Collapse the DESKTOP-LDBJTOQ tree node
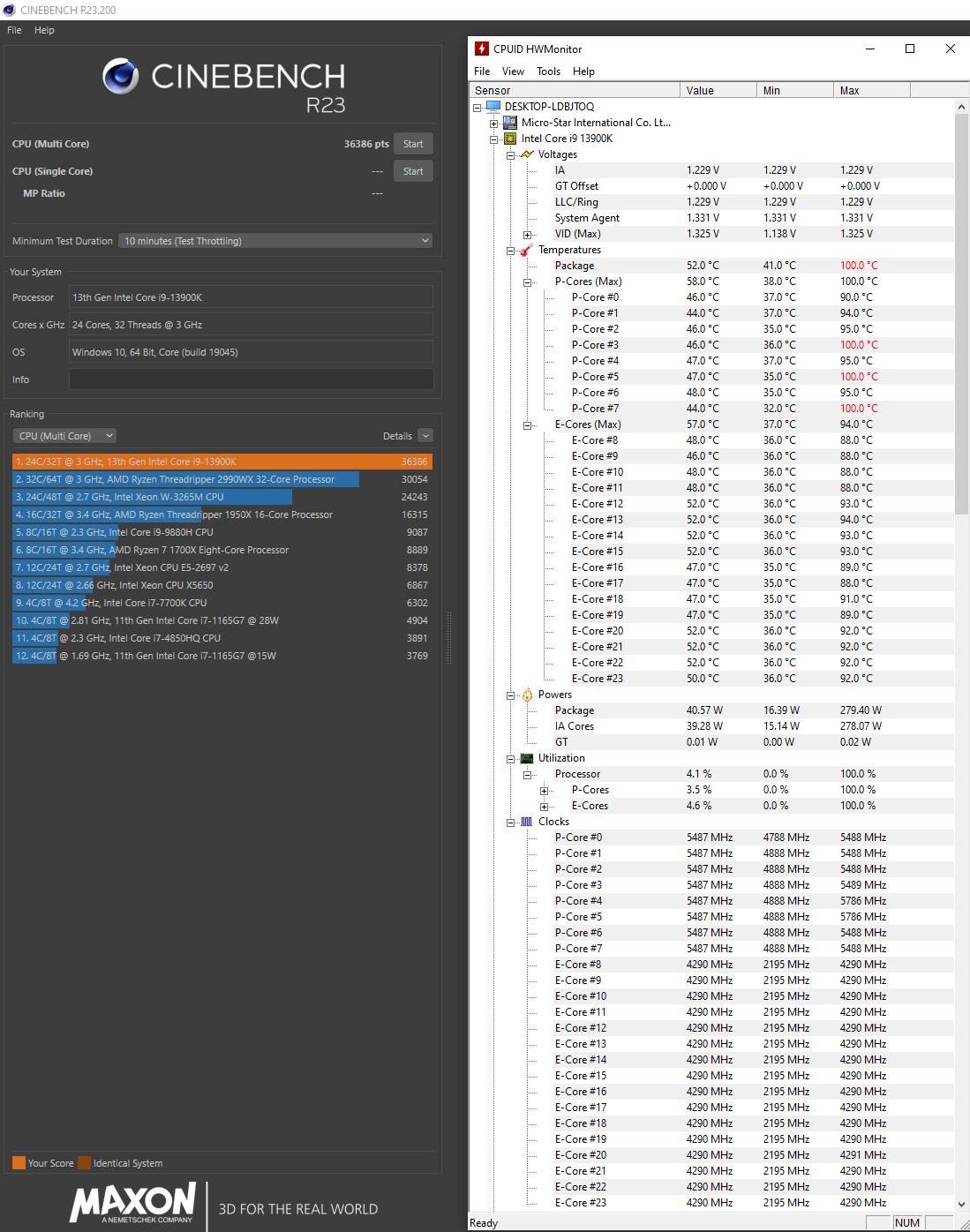970x1232 pixels. tap(477, 108)
